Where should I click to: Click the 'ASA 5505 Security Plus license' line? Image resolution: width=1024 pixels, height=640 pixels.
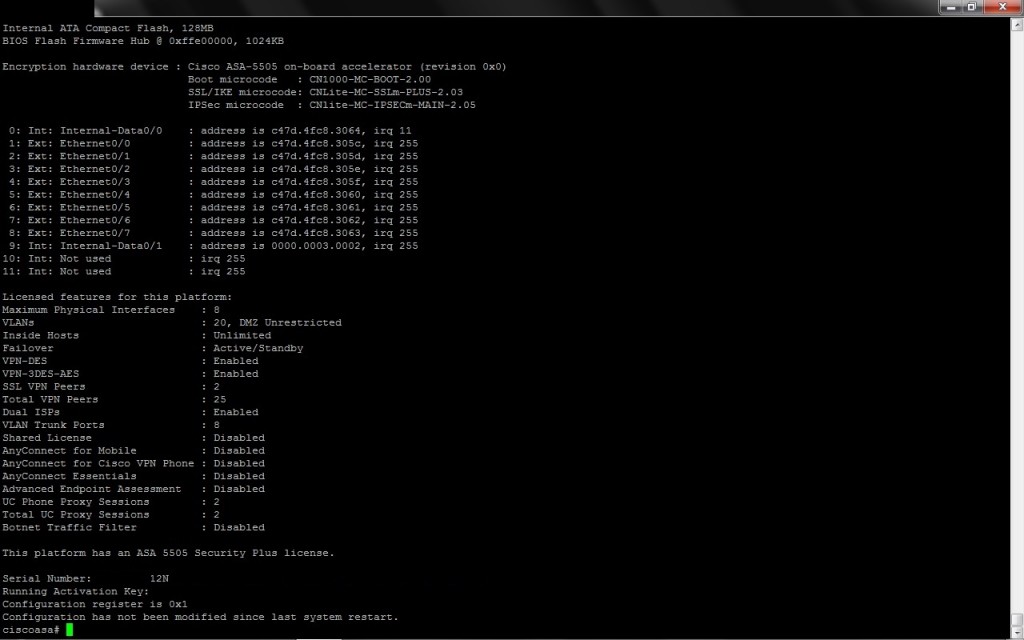point(168,552)
